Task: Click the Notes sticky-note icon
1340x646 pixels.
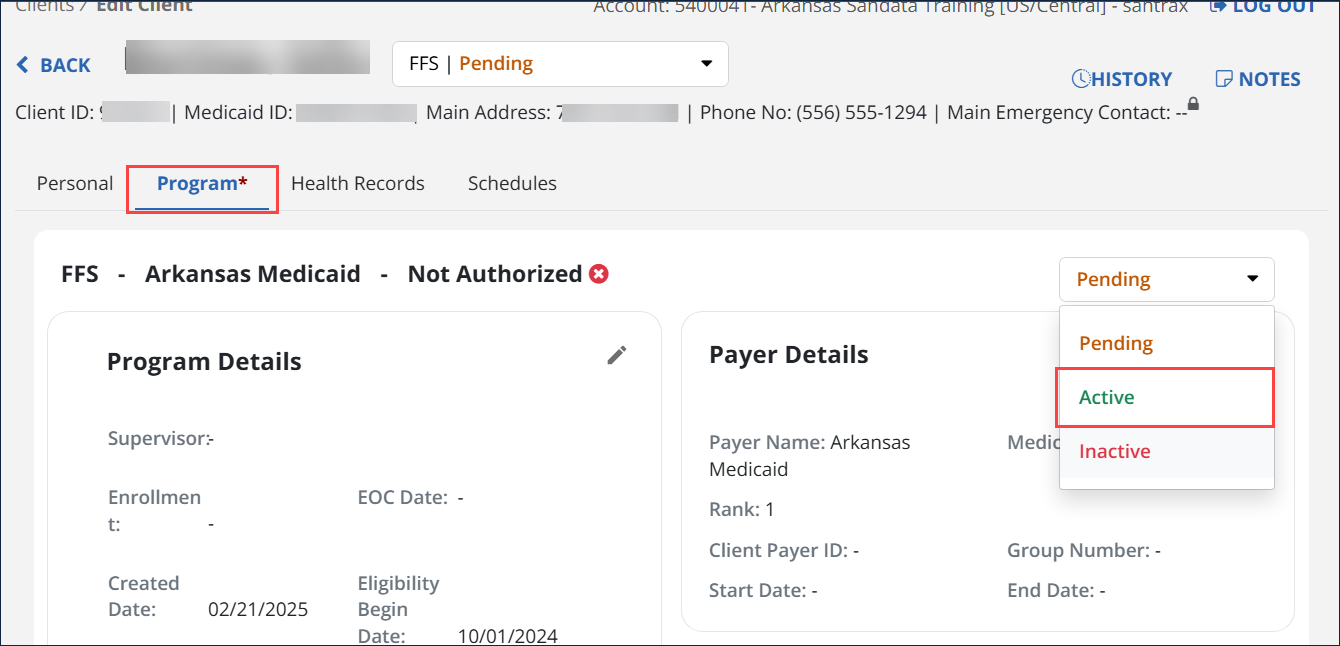Action: tap(1224, 79)
